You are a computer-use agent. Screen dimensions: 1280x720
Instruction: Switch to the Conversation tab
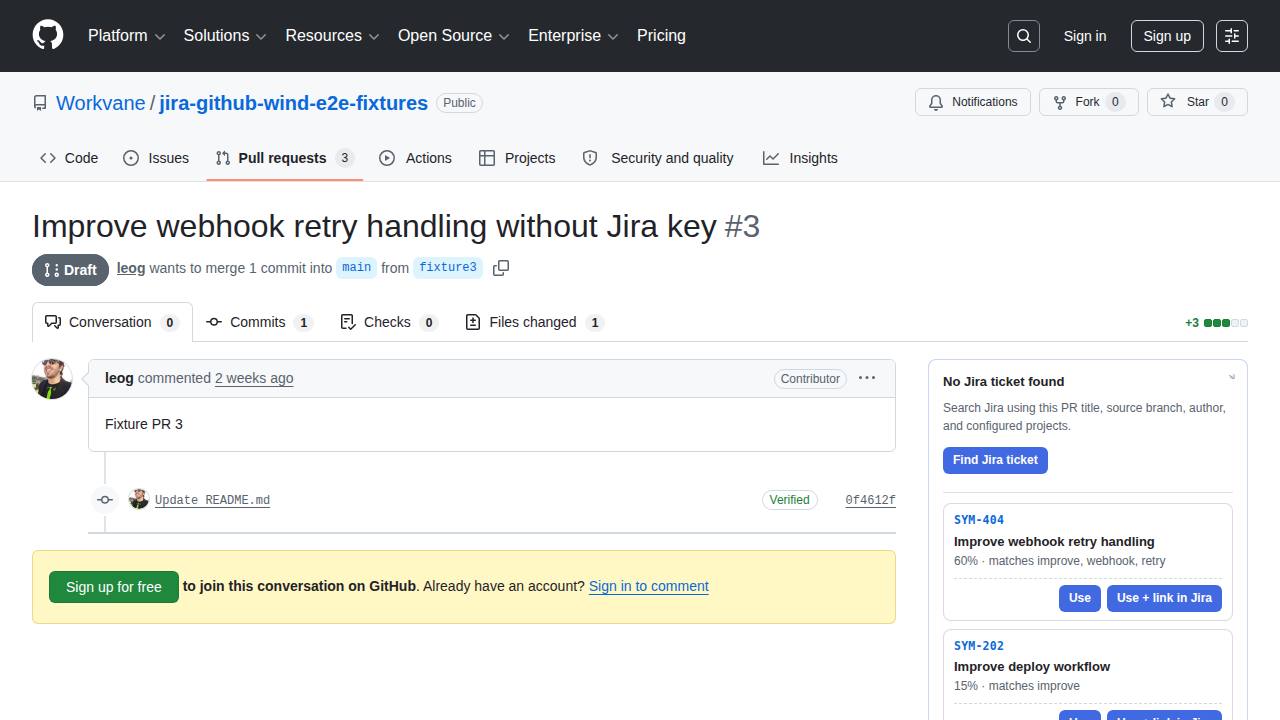[x=112, y=322]
